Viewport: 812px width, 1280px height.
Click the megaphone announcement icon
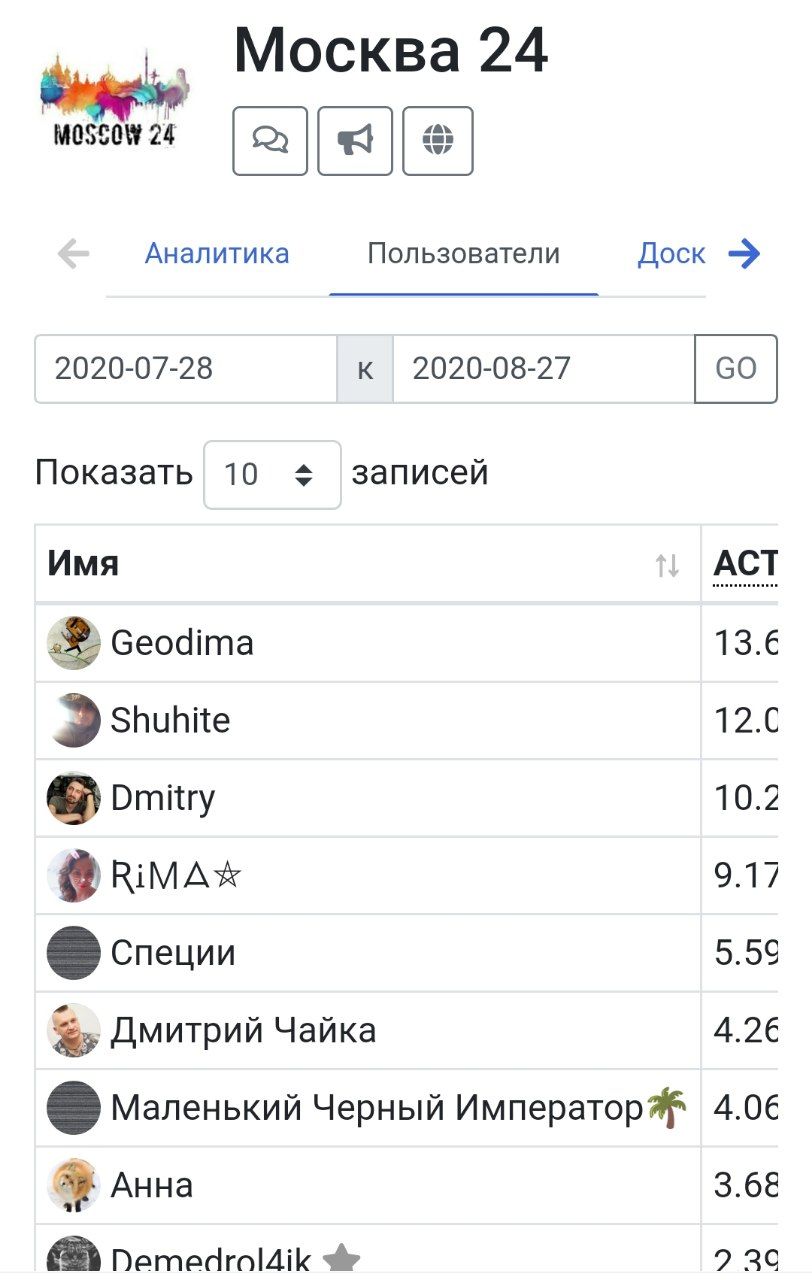point(355,141)
